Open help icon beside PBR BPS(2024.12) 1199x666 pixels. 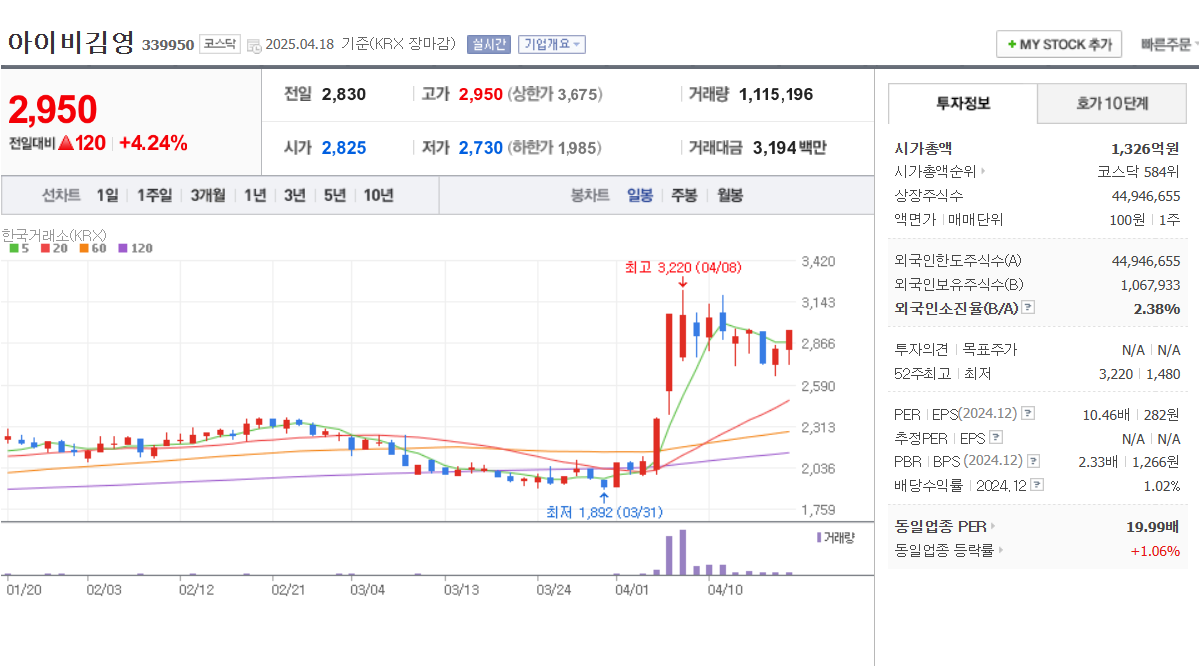coord(1034,461)
